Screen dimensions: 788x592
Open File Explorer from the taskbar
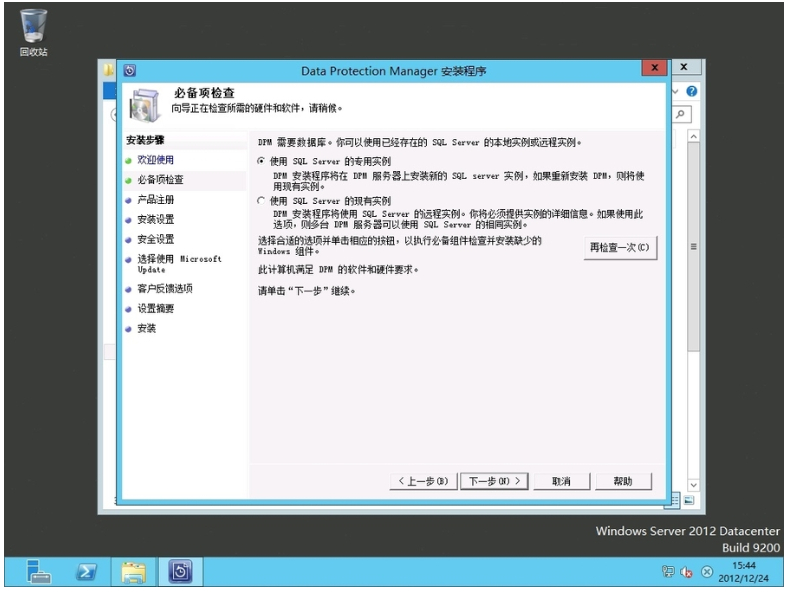coord(134,572)
